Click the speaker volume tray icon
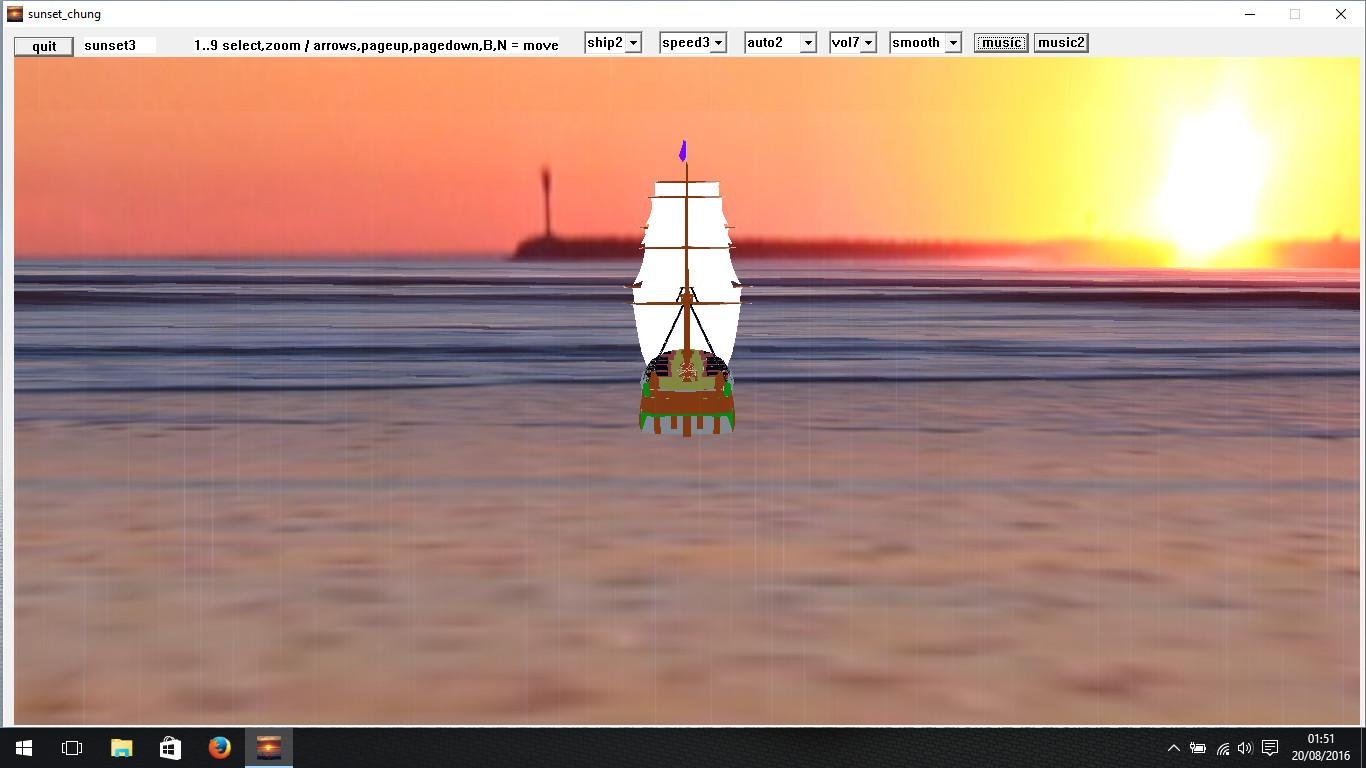Viewport: 1366px width, 768px height. [x=1245, y=748]
